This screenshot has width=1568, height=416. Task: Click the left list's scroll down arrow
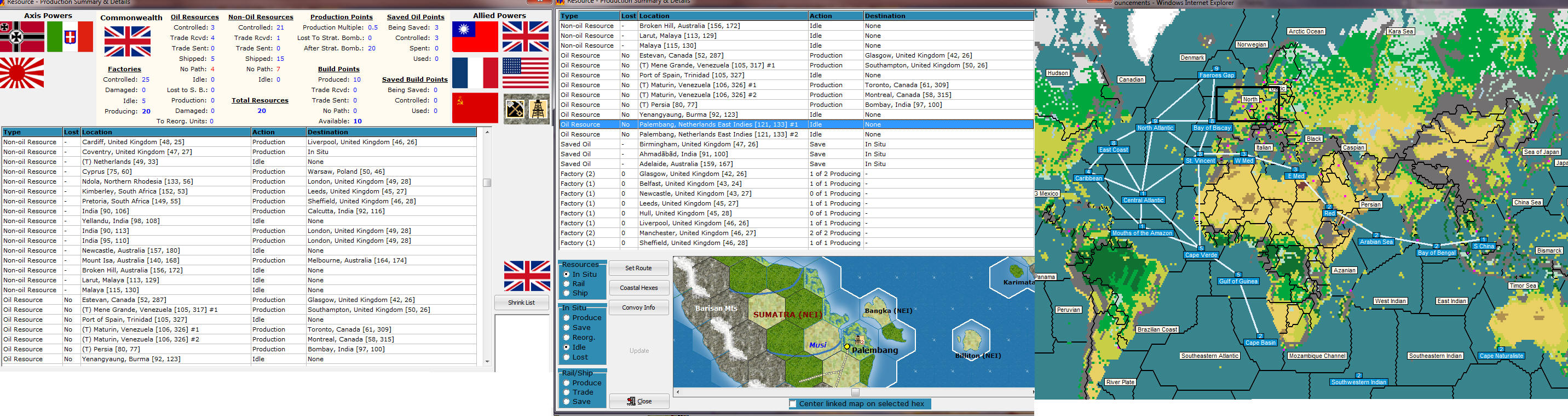[487, 361]
